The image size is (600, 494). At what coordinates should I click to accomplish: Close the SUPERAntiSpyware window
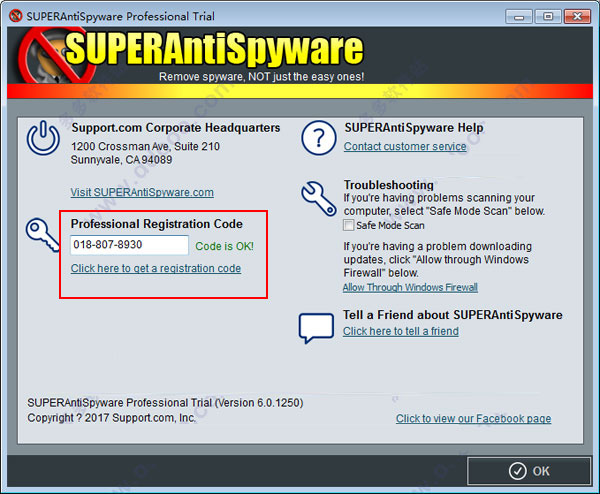(577, 16)
